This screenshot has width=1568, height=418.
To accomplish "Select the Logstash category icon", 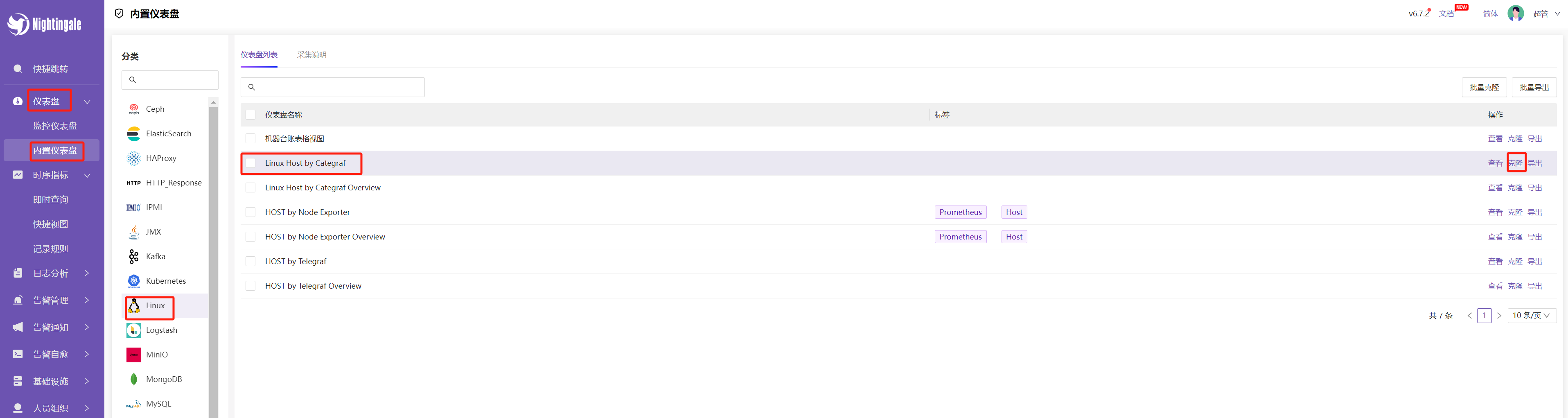I will click(134, 330).
